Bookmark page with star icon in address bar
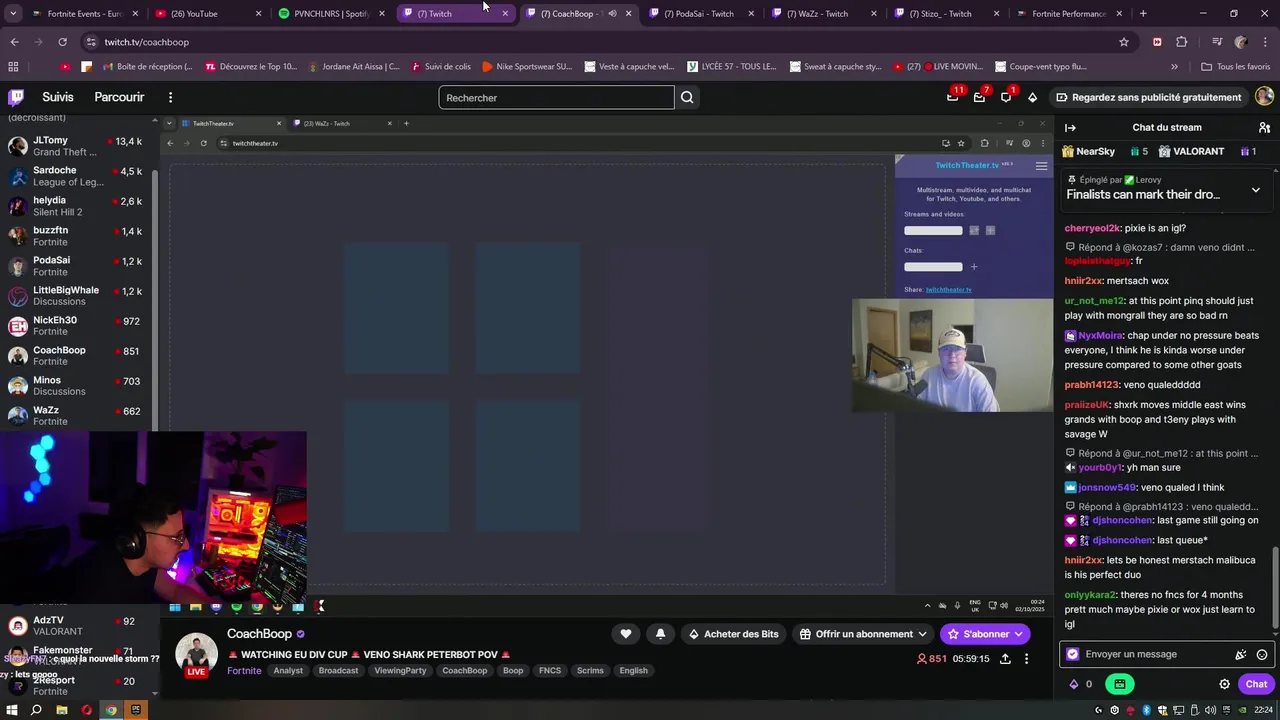This screenshot has width=1280, height=720. click(x=1124, y=42)
